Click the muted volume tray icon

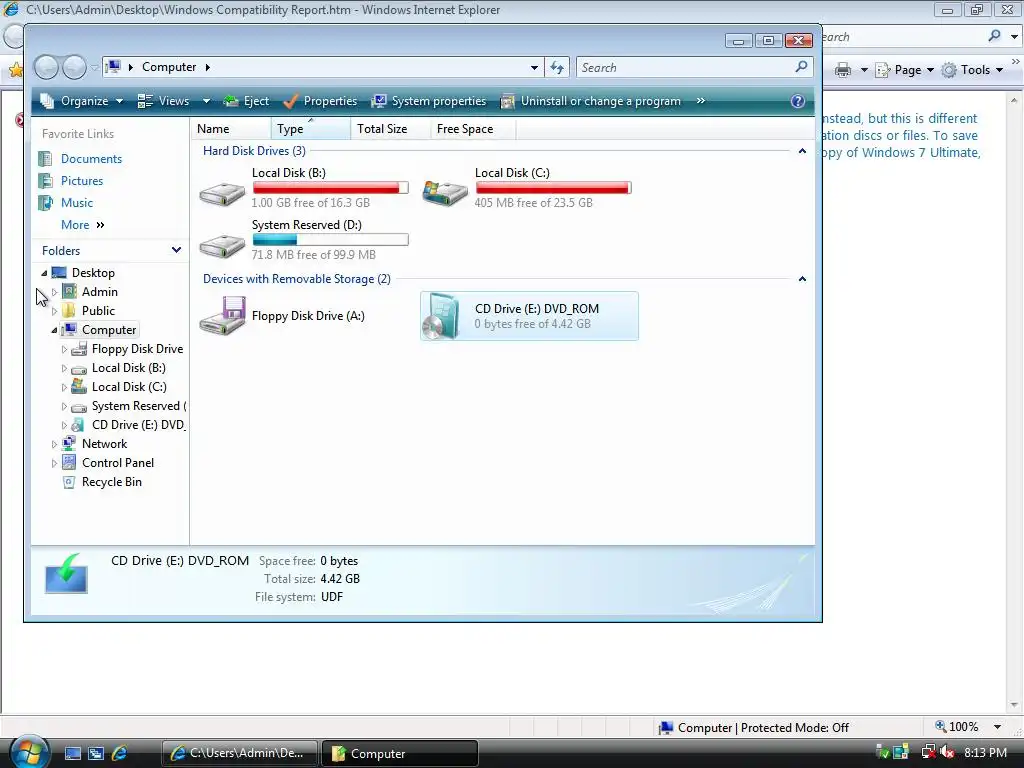(947, 752)
